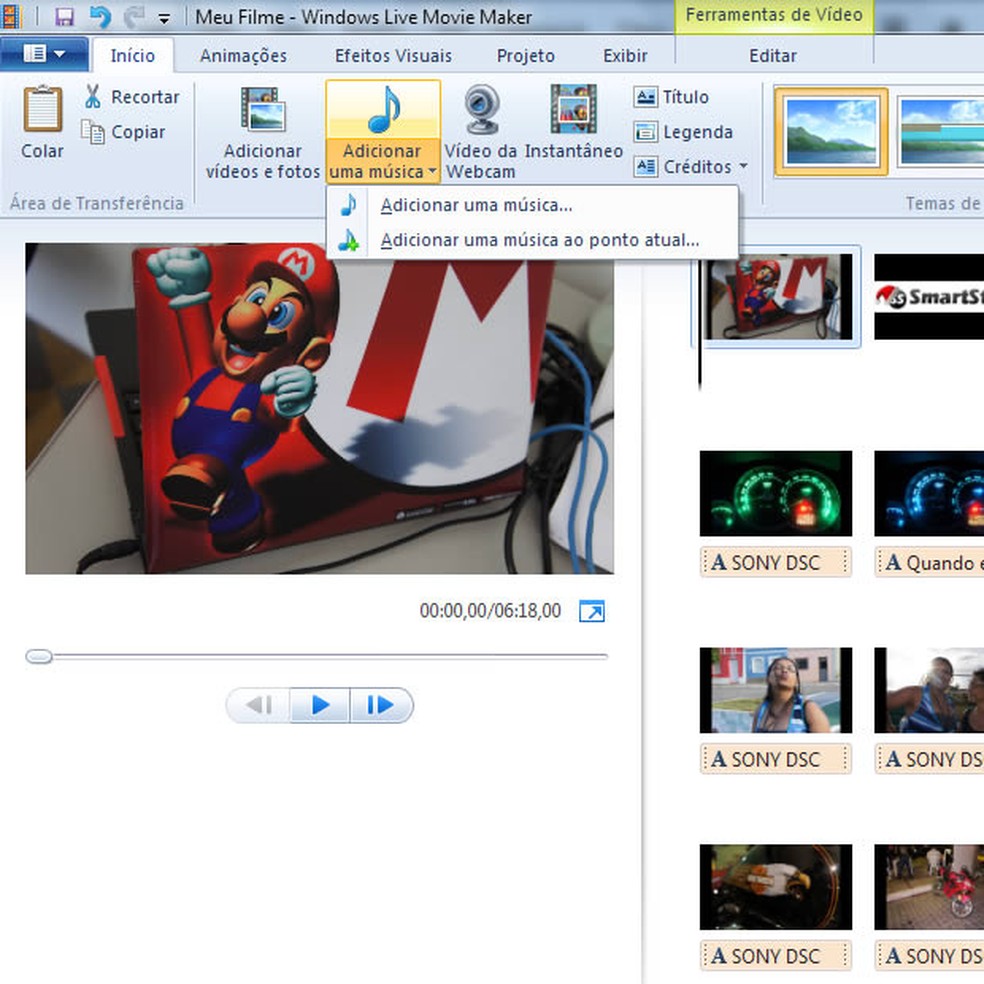Click Adicionar vídeos e fotos icon
984x984 pixels.
coord(263,110)
